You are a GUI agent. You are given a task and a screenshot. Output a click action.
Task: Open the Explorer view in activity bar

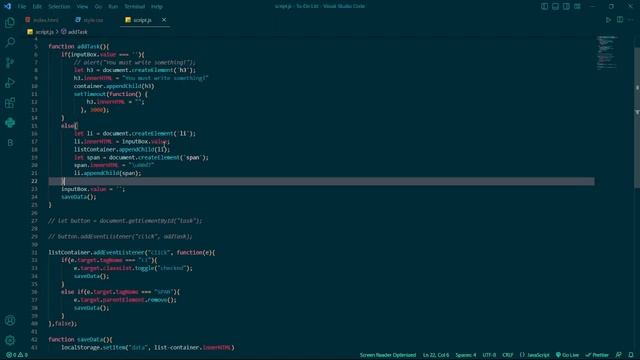tap(10, 22)
